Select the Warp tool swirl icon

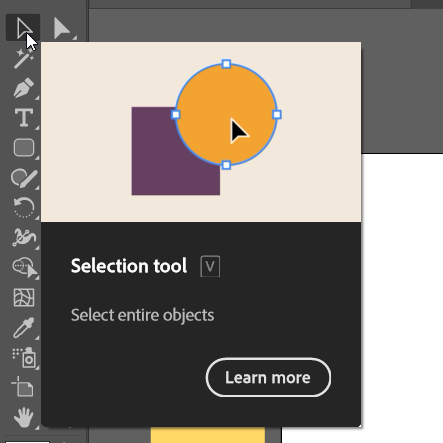(24, 237)
